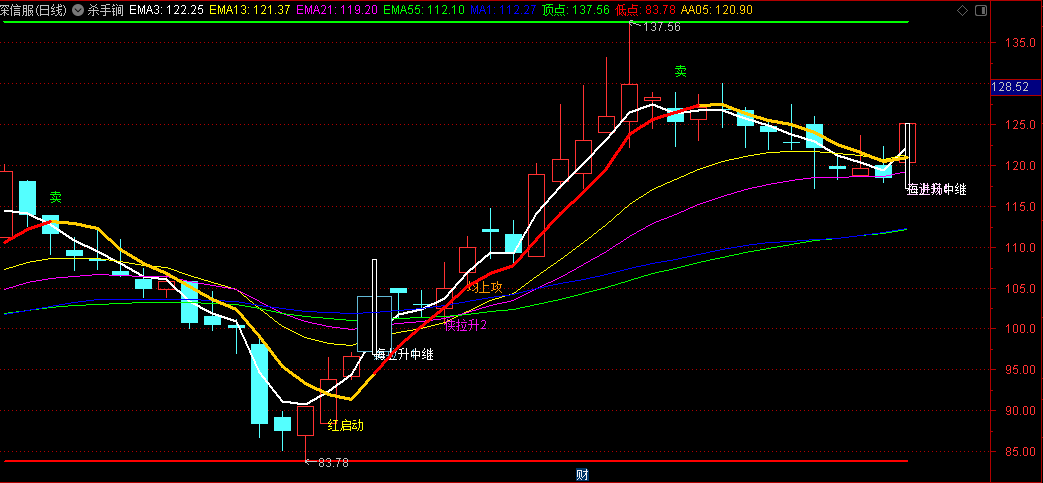1043x483 pixels.
Task: Click the candlestick bottoming at 83.78
Action: click(x=305, y=432)
